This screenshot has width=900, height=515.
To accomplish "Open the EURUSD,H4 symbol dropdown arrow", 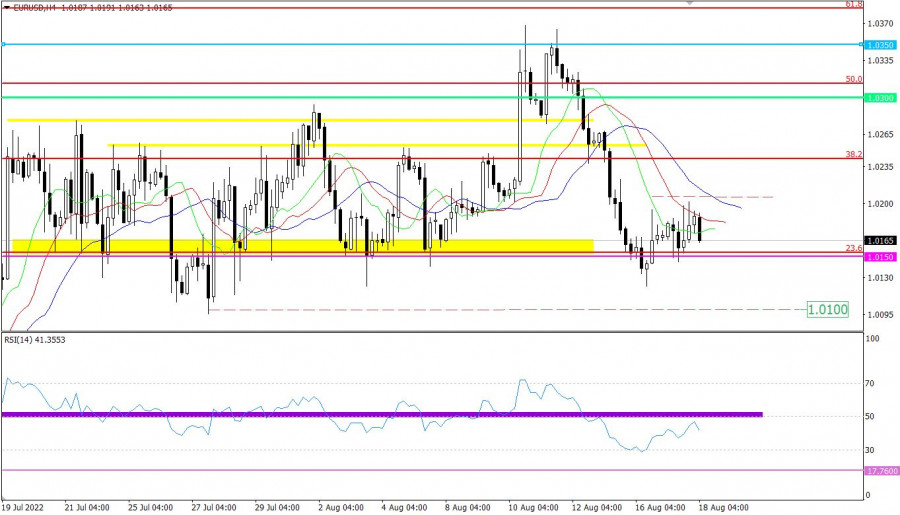I will tap(7, 5).
